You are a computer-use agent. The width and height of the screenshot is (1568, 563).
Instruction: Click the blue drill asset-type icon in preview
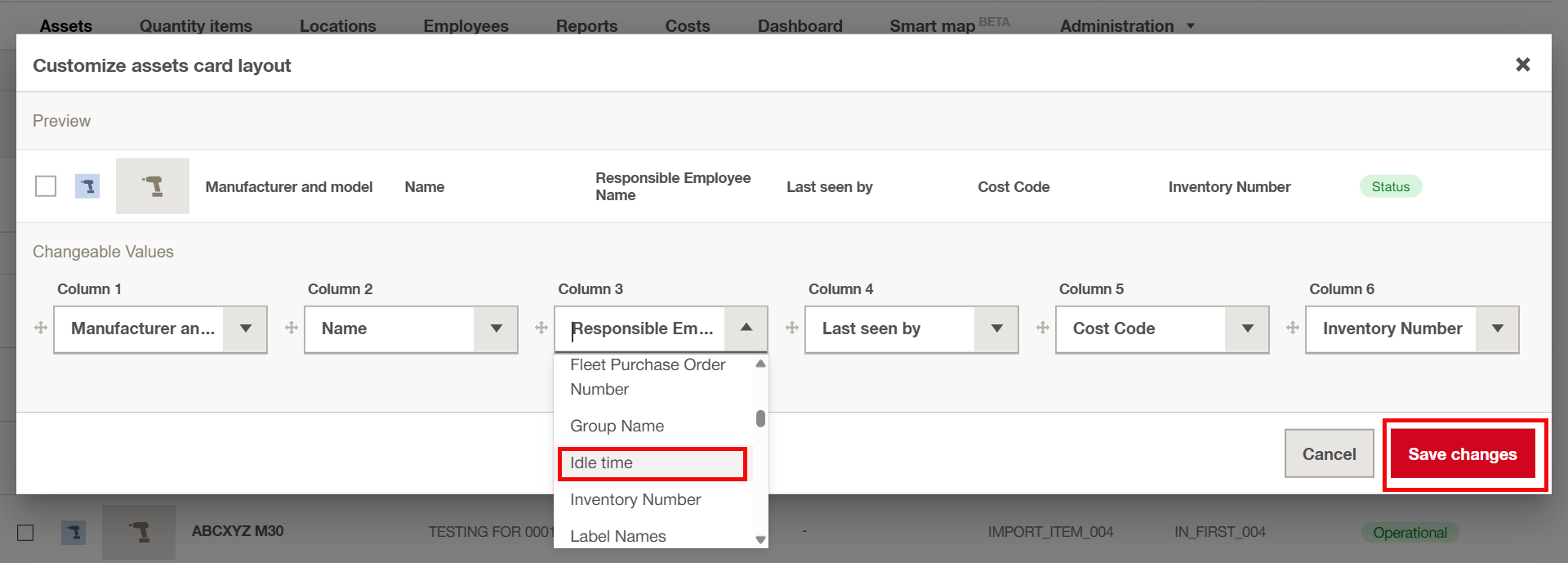[x=87, y=186]
